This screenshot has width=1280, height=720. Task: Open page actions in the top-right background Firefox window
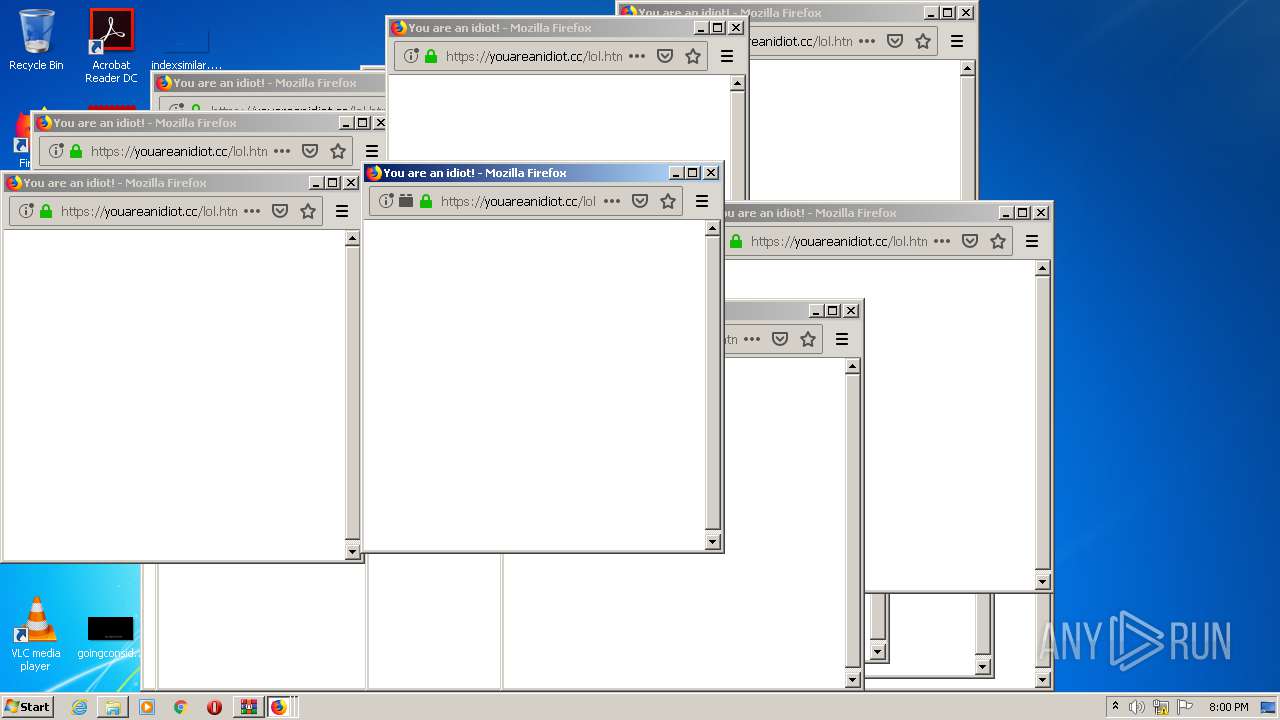pos(867,41)
